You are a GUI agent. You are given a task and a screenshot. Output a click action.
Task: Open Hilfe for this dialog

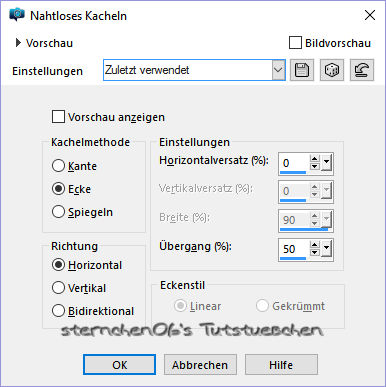[281, 365]
